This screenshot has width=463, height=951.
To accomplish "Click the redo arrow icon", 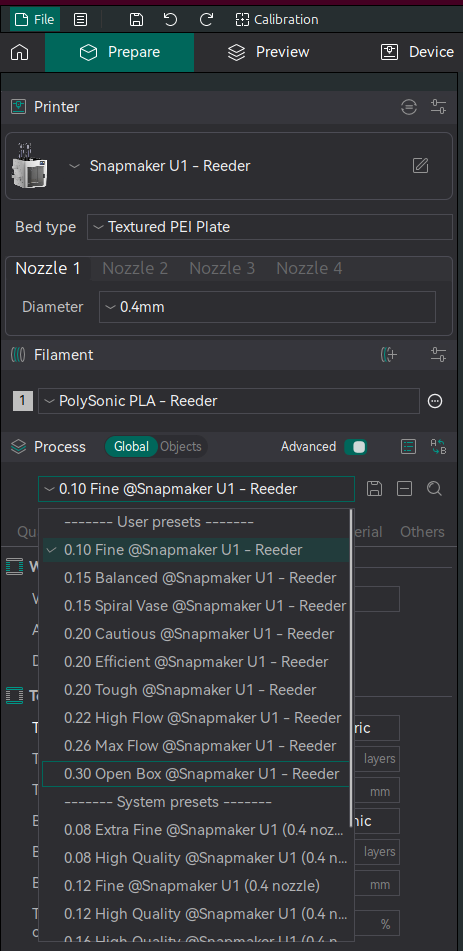I will [206, 19].
